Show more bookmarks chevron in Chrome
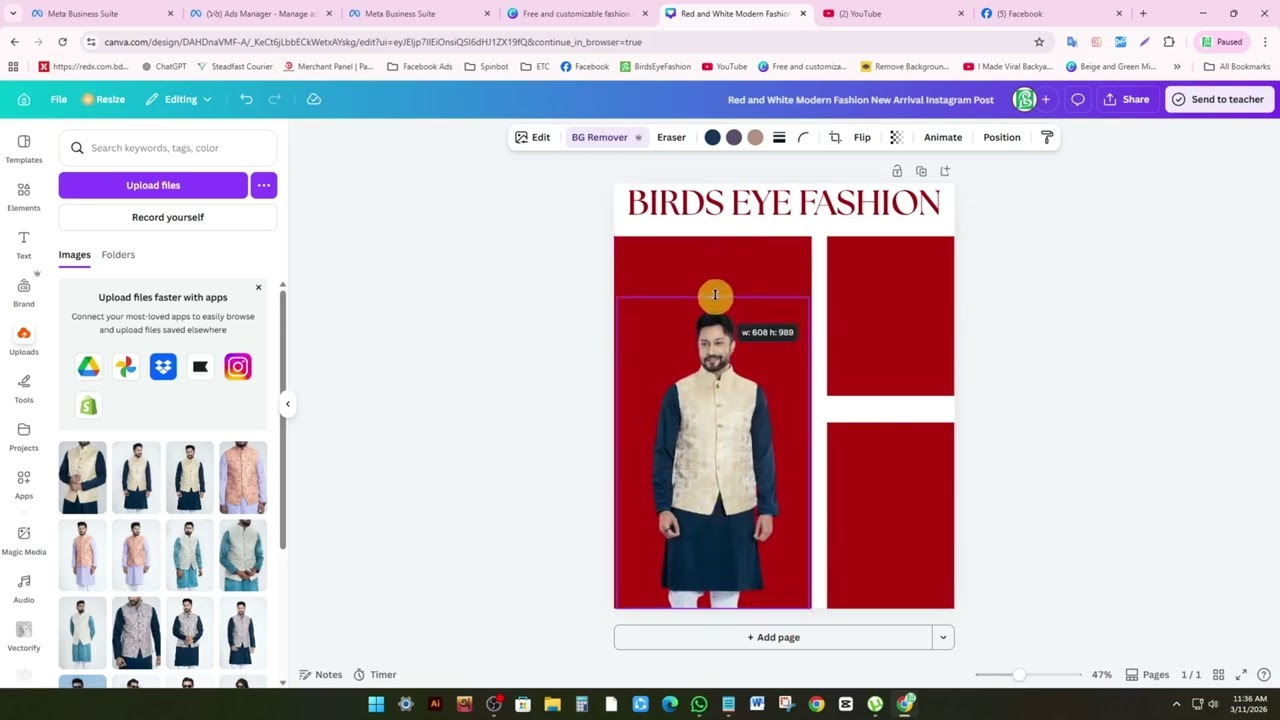This screenshot has height=720, width=1280. (1177, 66)
